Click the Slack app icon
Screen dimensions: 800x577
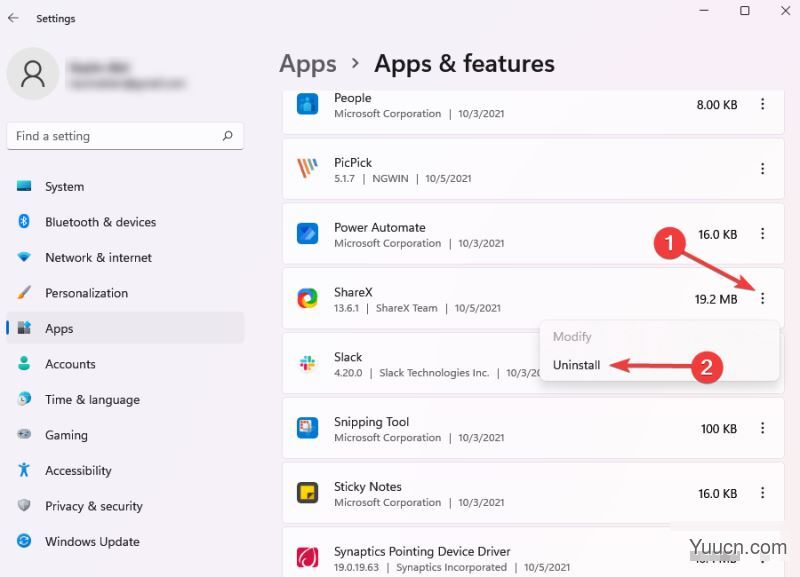307,363
